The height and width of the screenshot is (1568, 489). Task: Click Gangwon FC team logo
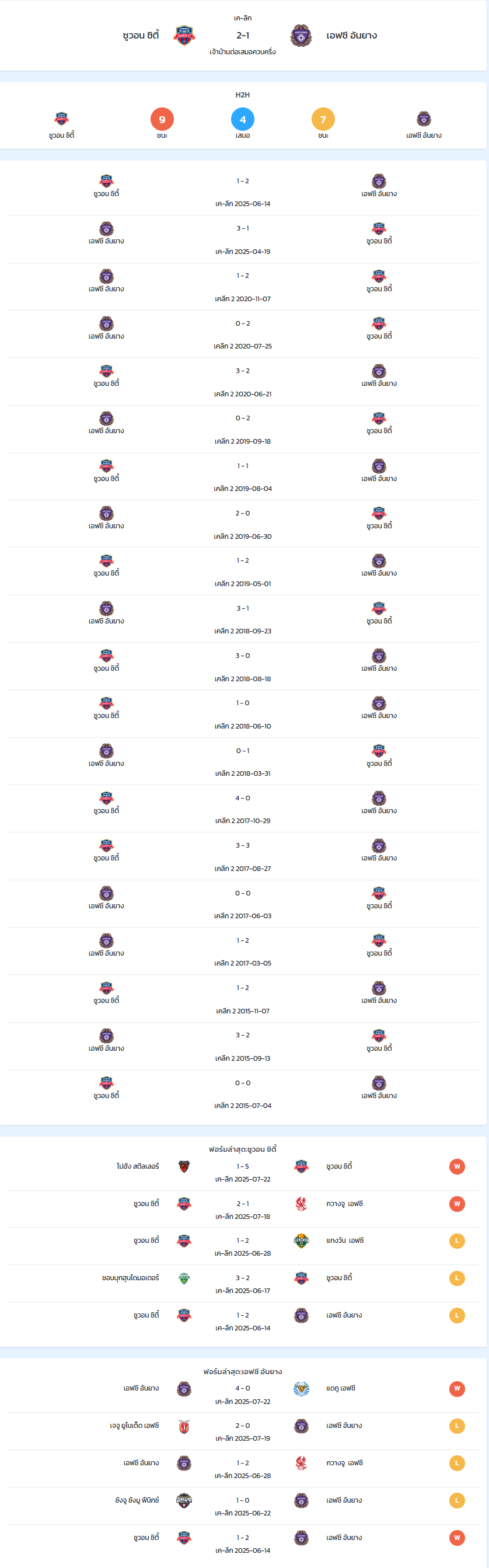point(301,1241)
